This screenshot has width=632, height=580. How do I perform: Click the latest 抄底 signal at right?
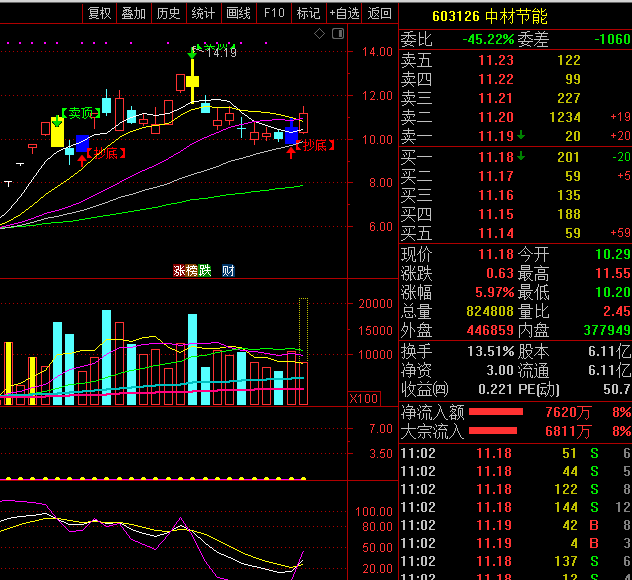pyautogui.click(x=315, y=145)
